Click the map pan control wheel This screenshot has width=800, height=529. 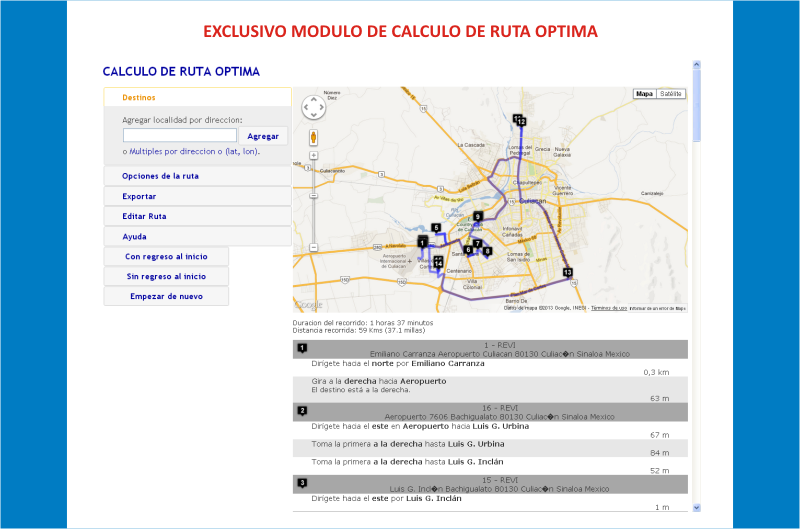click(x=314, y=106)
